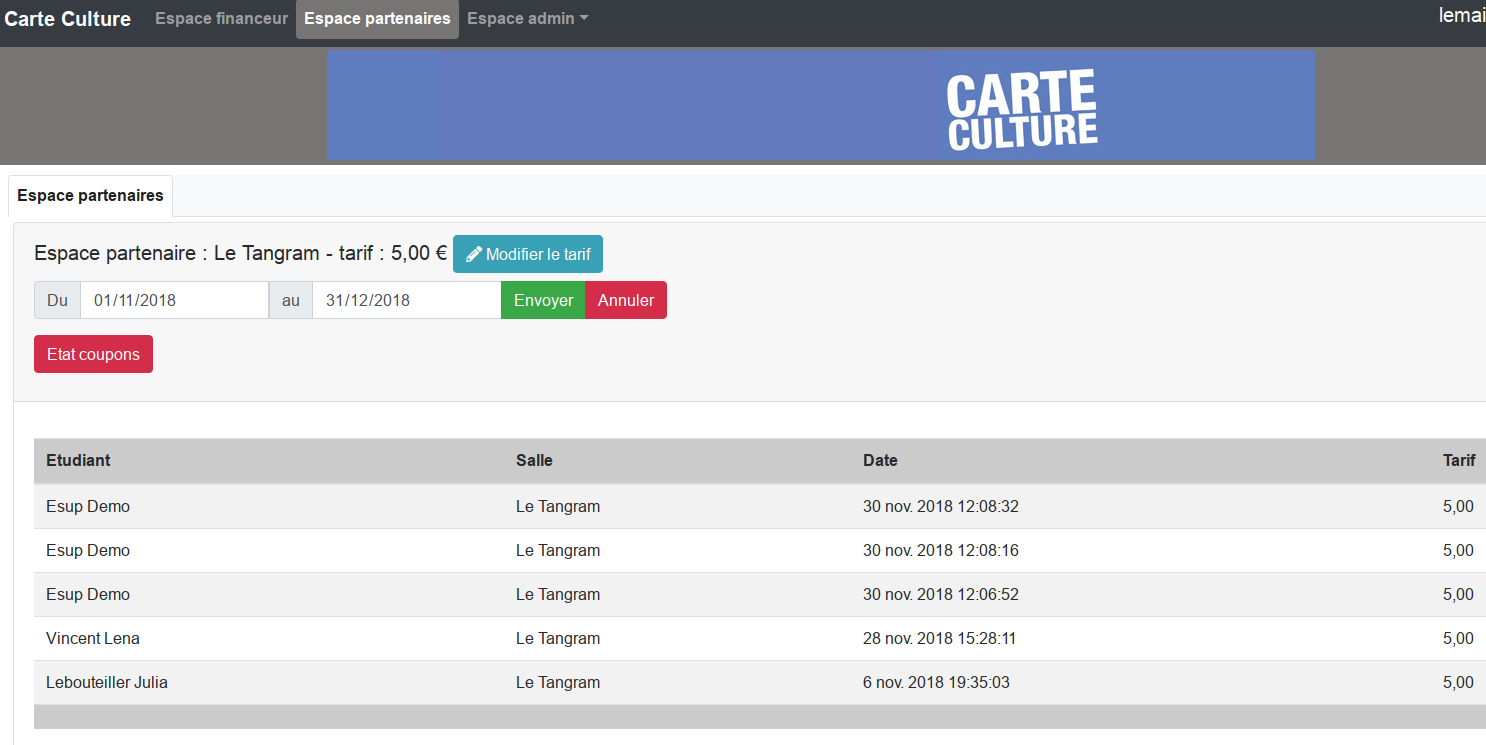Image resolution: width=1486 pixels, height=745 pixels.
Task: Click the entry dated 30 nov. 2018 12:08:32
Action: pyautogui.click(x=940, y=506)
